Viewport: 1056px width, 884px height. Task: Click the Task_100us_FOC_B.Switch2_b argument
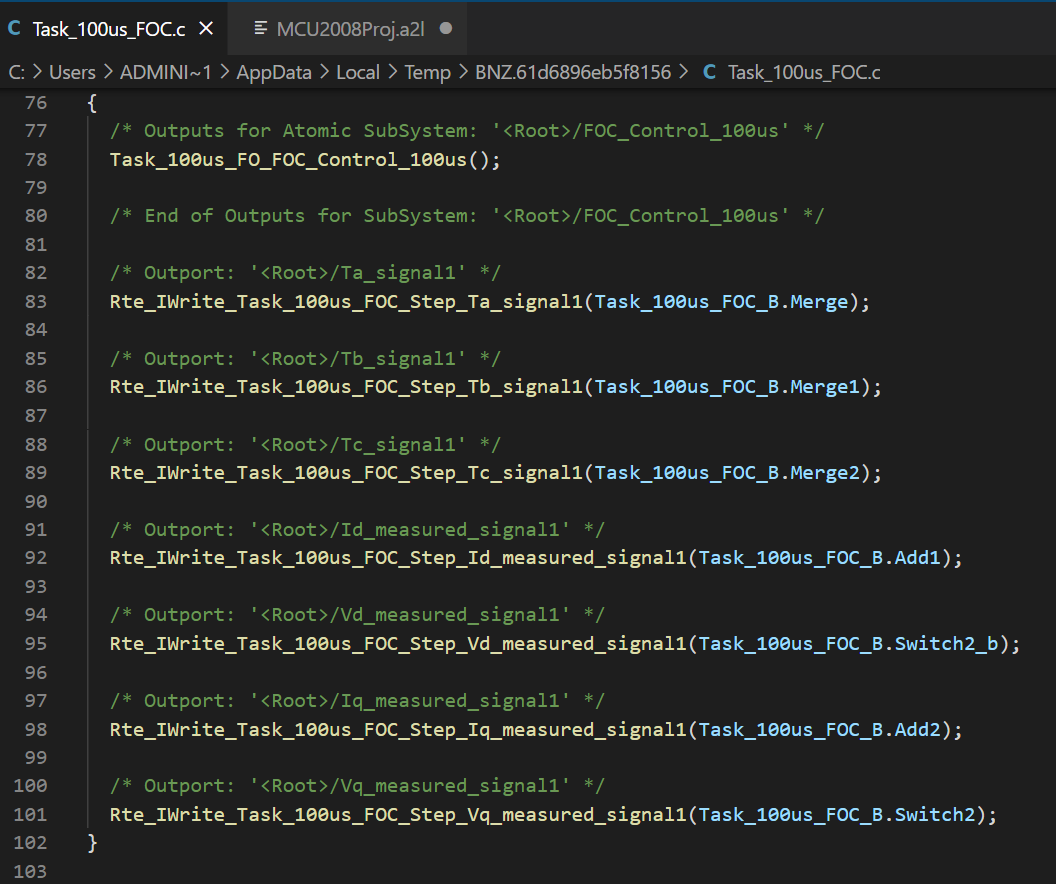[x=849, y=644]
